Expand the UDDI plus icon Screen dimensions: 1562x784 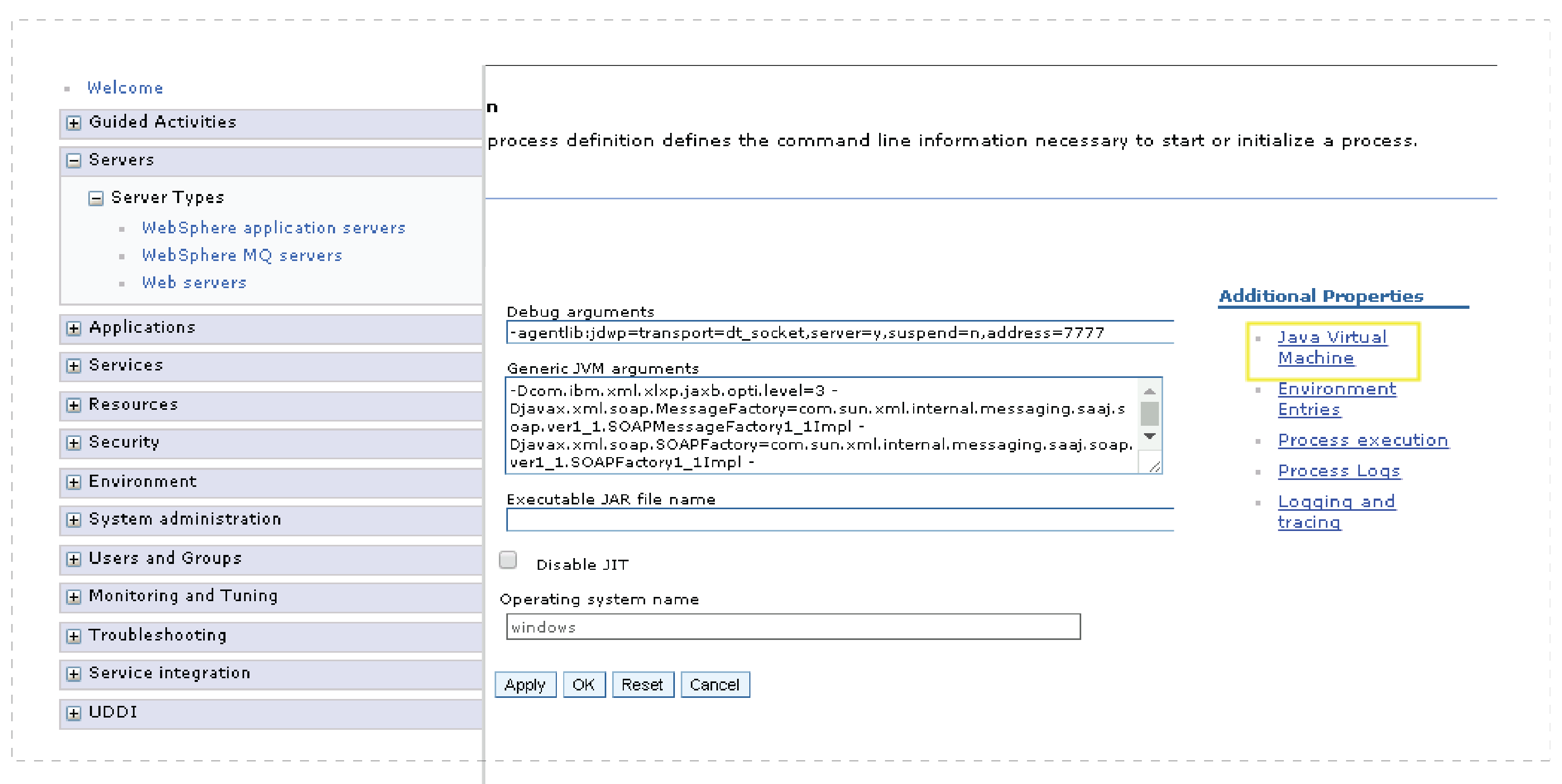click(x=73, y=713)
